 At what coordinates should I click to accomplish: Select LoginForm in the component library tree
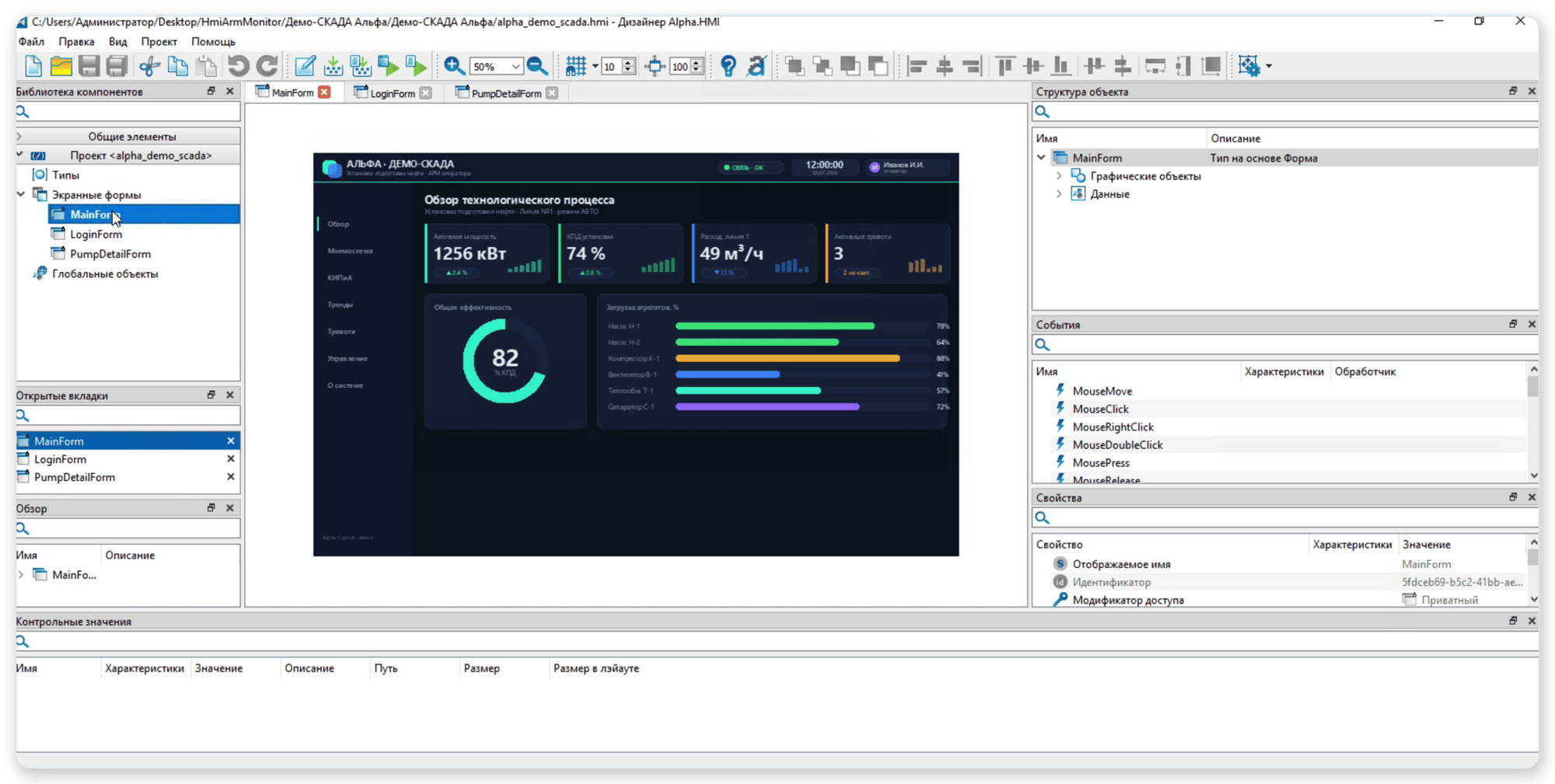point(96,234)
